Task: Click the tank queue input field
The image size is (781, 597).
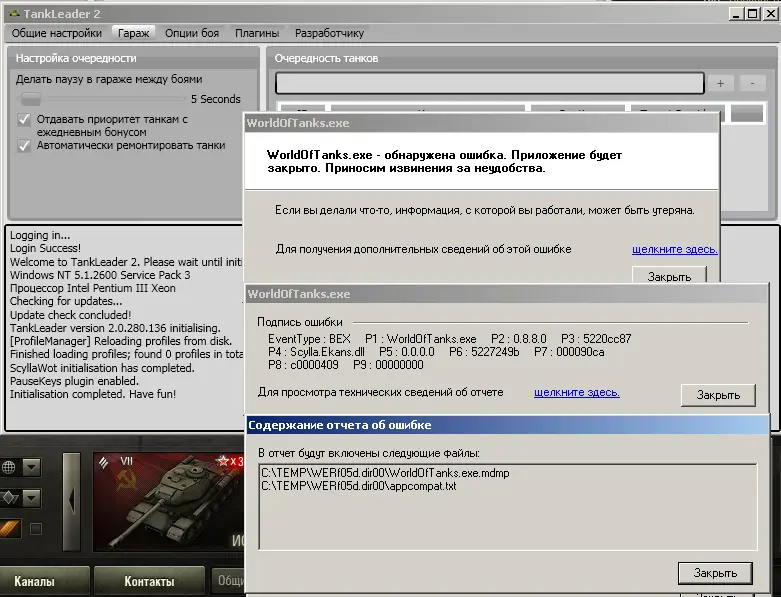Action: point(490,83)
